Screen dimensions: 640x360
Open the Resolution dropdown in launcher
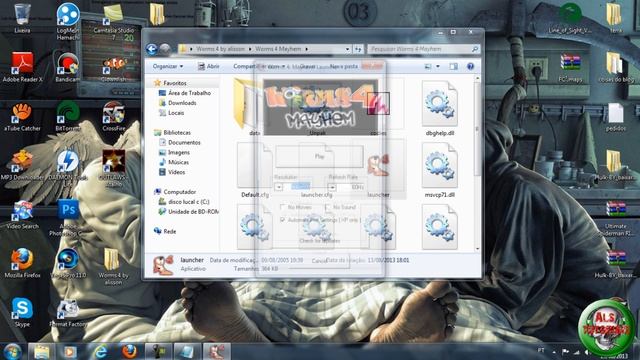pyautogui.click(x=279, y=187)
